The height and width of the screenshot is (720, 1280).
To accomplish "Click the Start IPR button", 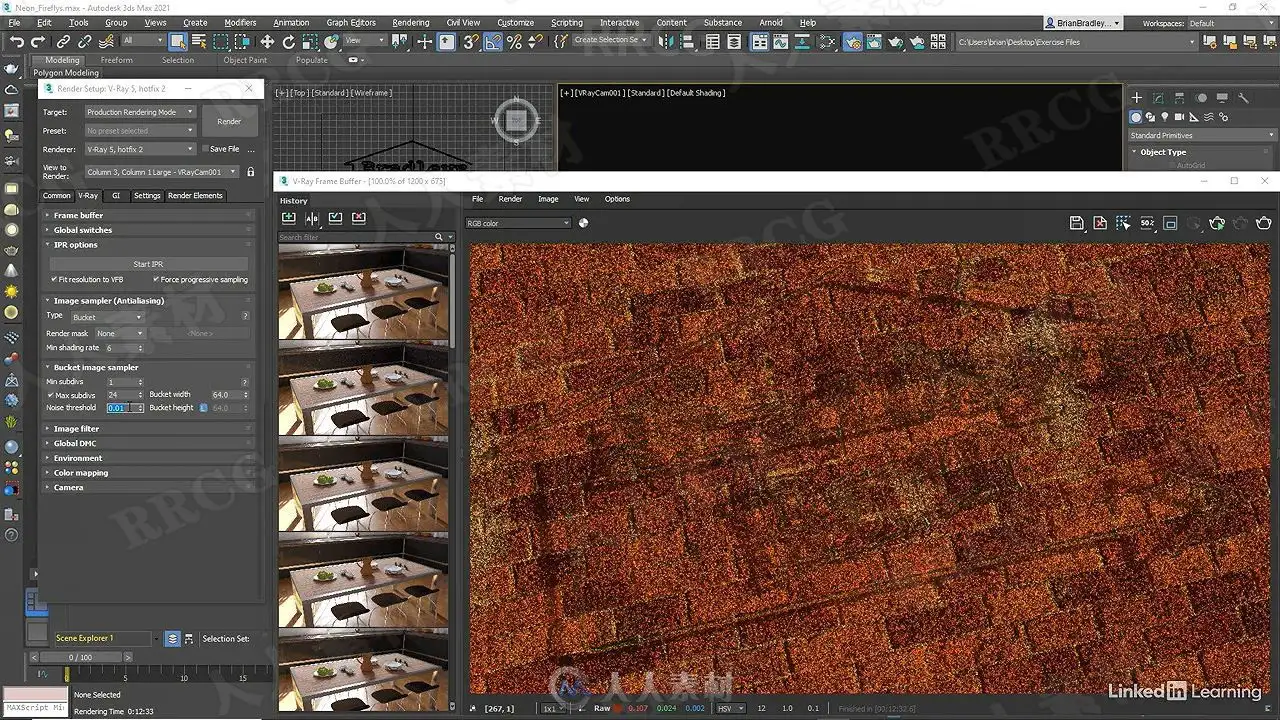I will click(x=148, y=264).
